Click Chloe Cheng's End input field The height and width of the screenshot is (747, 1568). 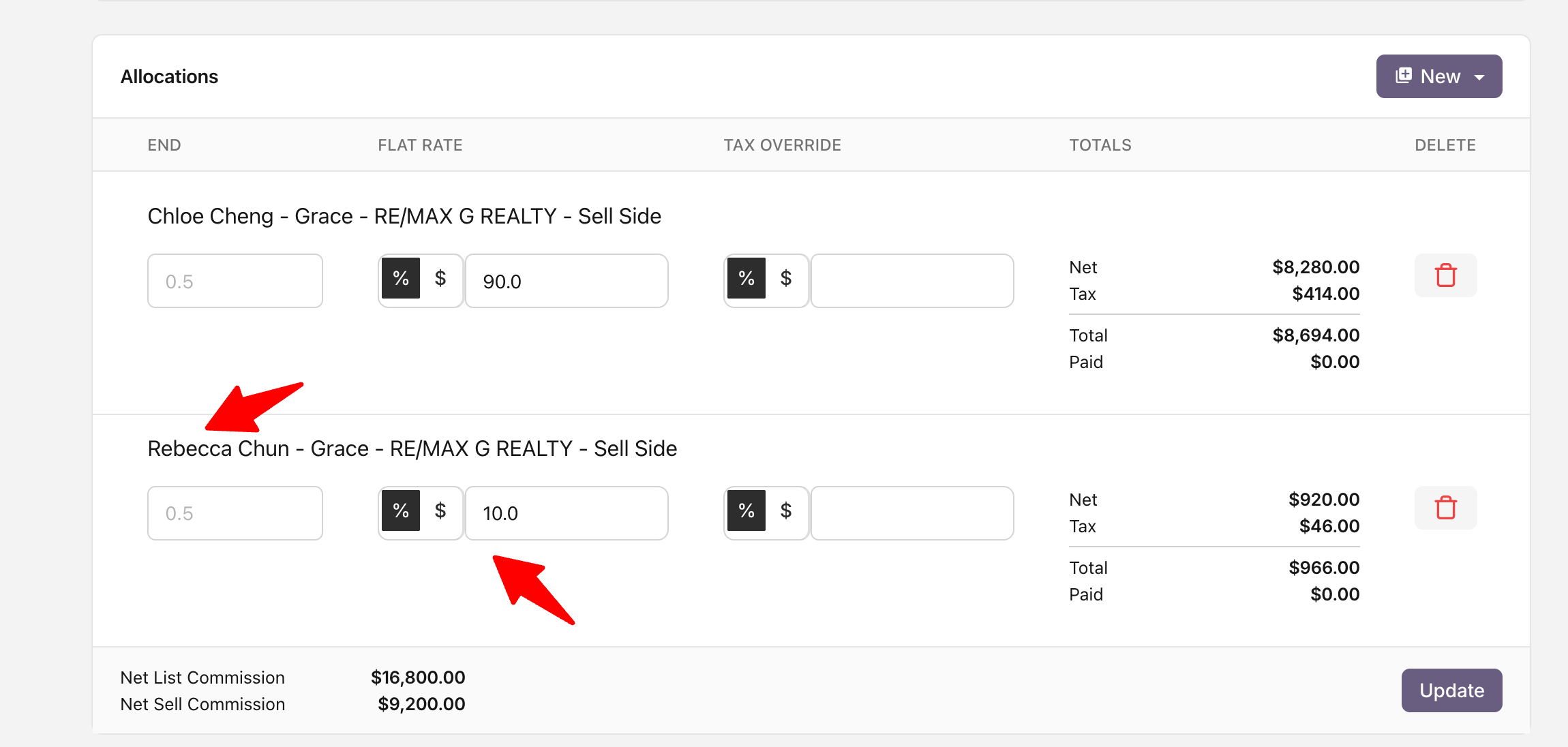[x=235, y=281]
